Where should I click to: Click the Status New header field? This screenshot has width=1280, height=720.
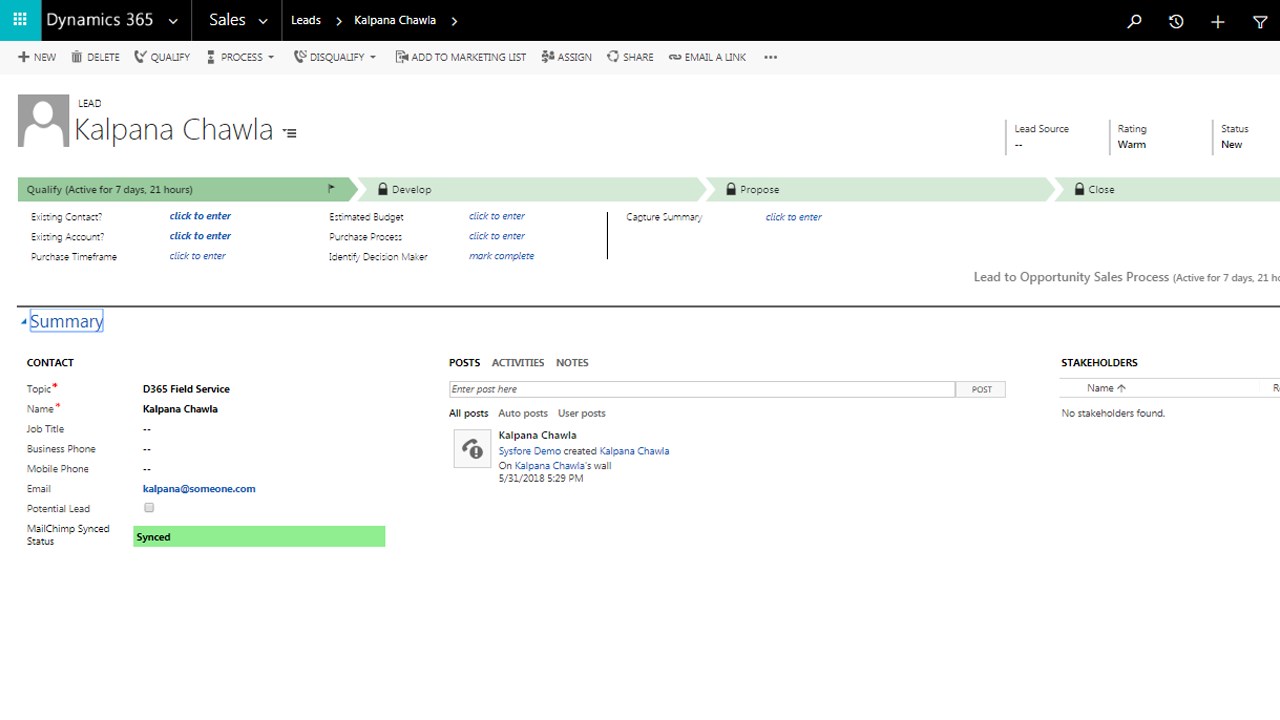coord(1235,137)
